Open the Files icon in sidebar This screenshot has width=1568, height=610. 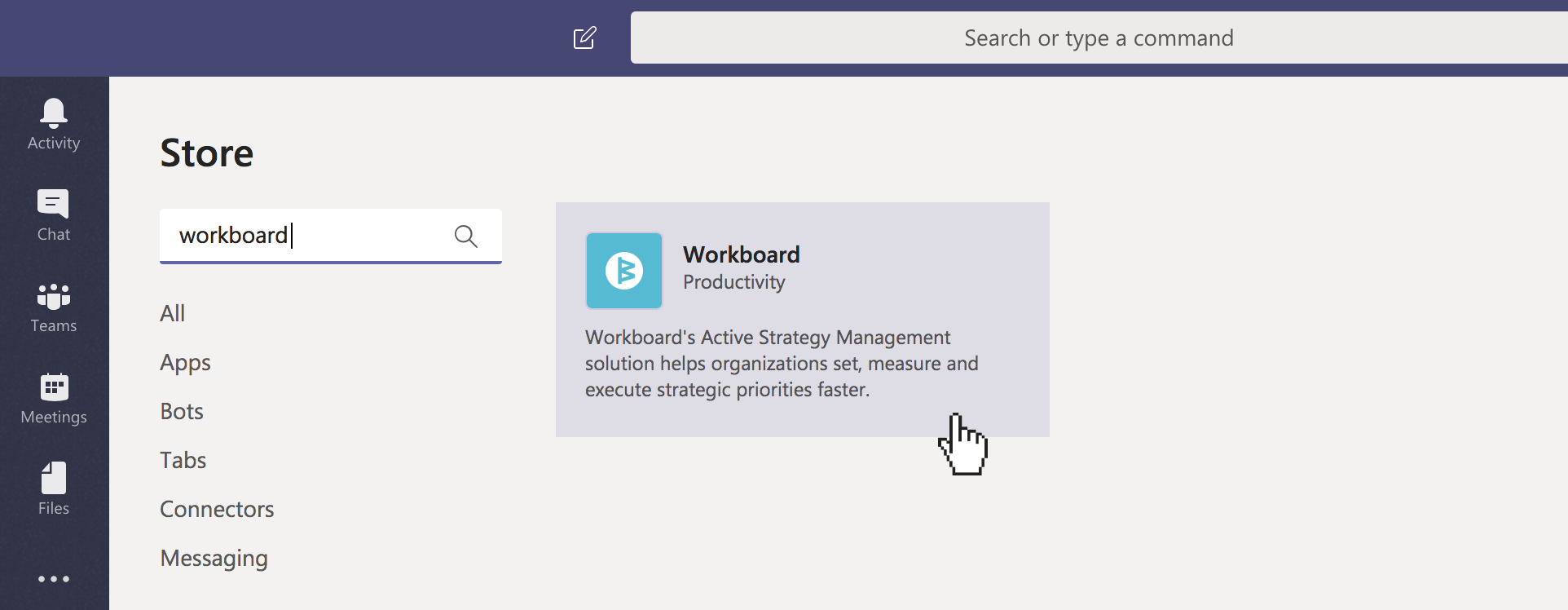[x=54, y=479]
